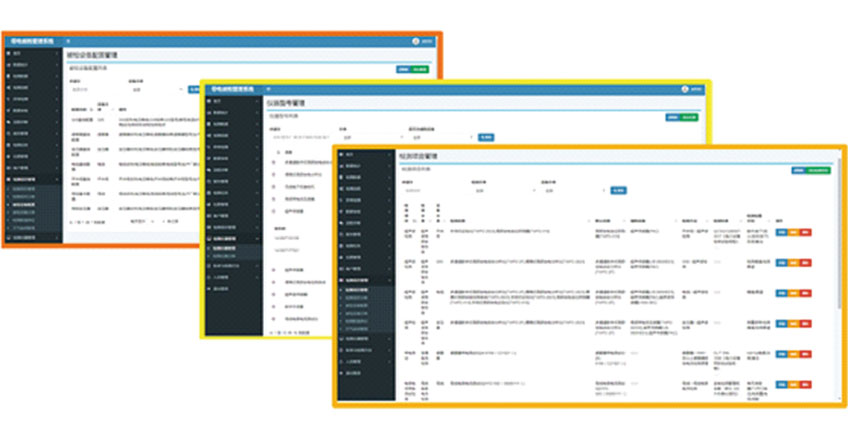Click the blue search button in the 检测项目管理 filter row

coord(618,190)
